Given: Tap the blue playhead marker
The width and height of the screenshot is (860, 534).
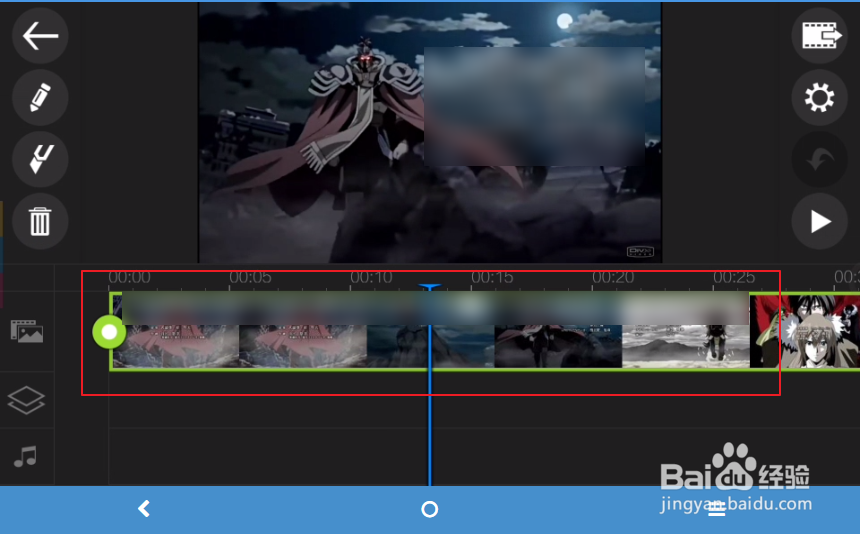Looking at the screenshot, I should tap(429, 287).
